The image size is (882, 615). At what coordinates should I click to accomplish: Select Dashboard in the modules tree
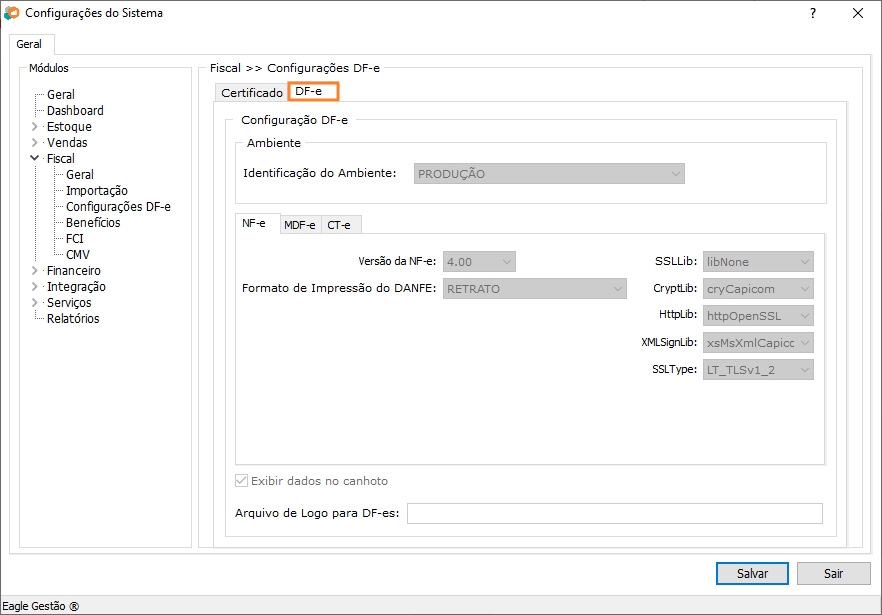75,111
